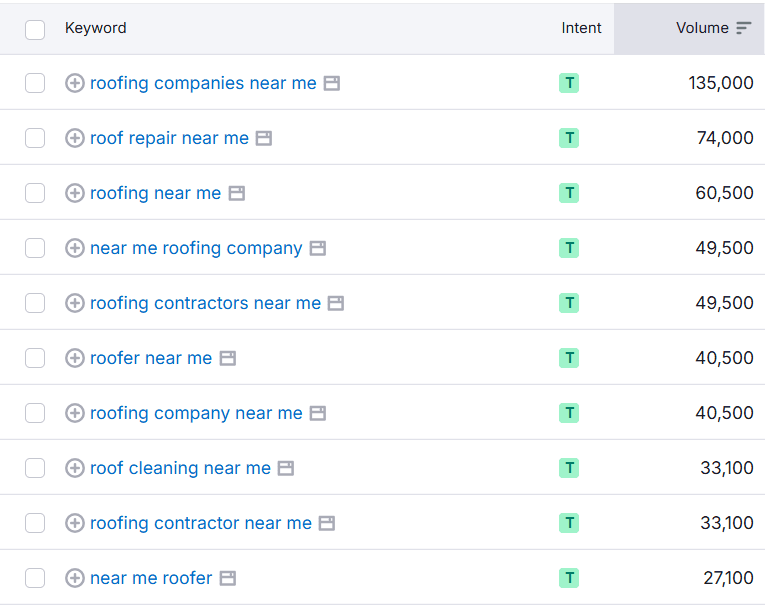Click the plus icon for near me roofer

click(x=75, y=578)
